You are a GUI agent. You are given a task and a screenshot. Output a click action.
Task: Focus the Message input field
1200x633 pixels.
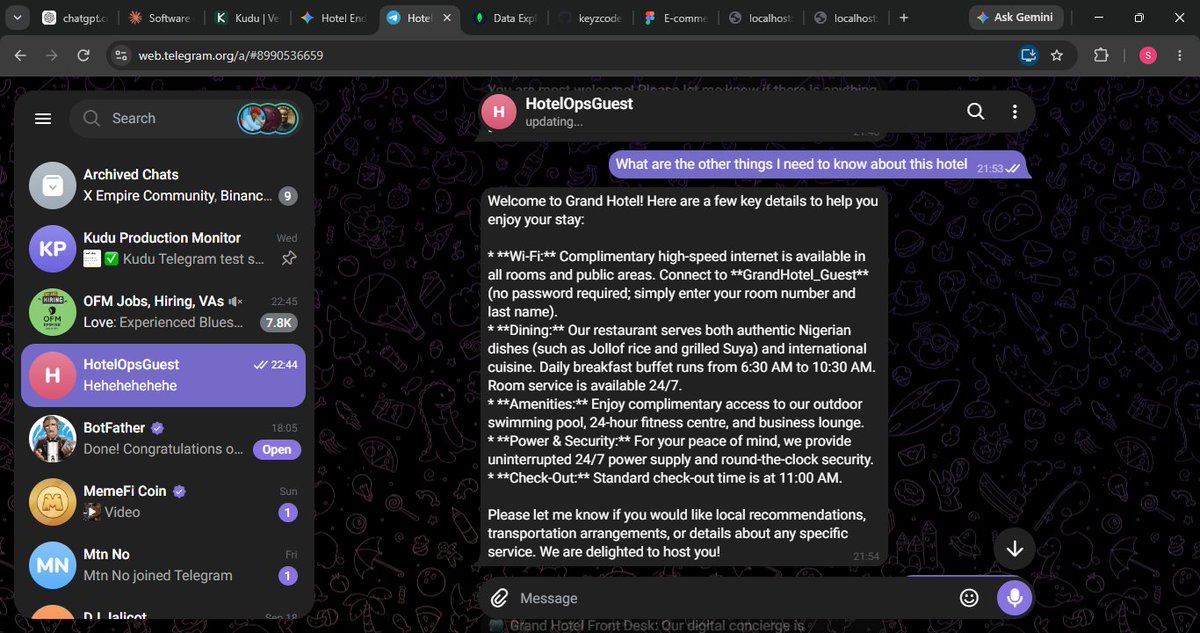[x=730, y=598]
